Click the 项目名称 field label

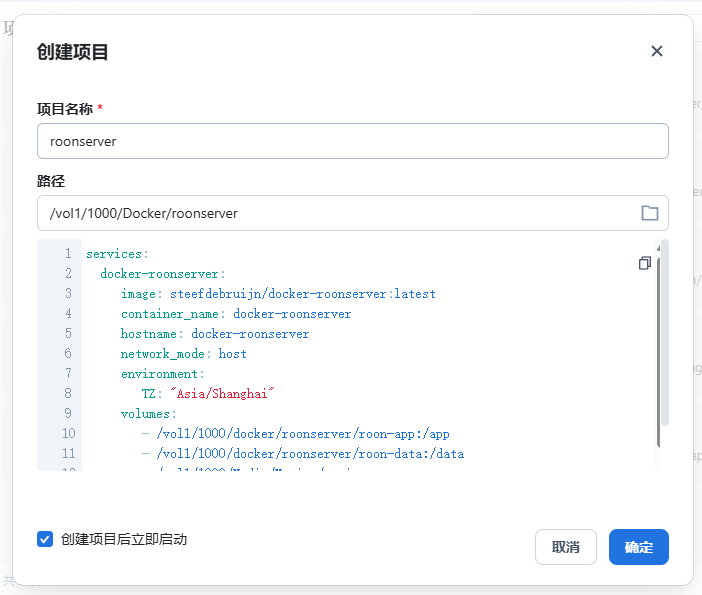coord(65,109)
